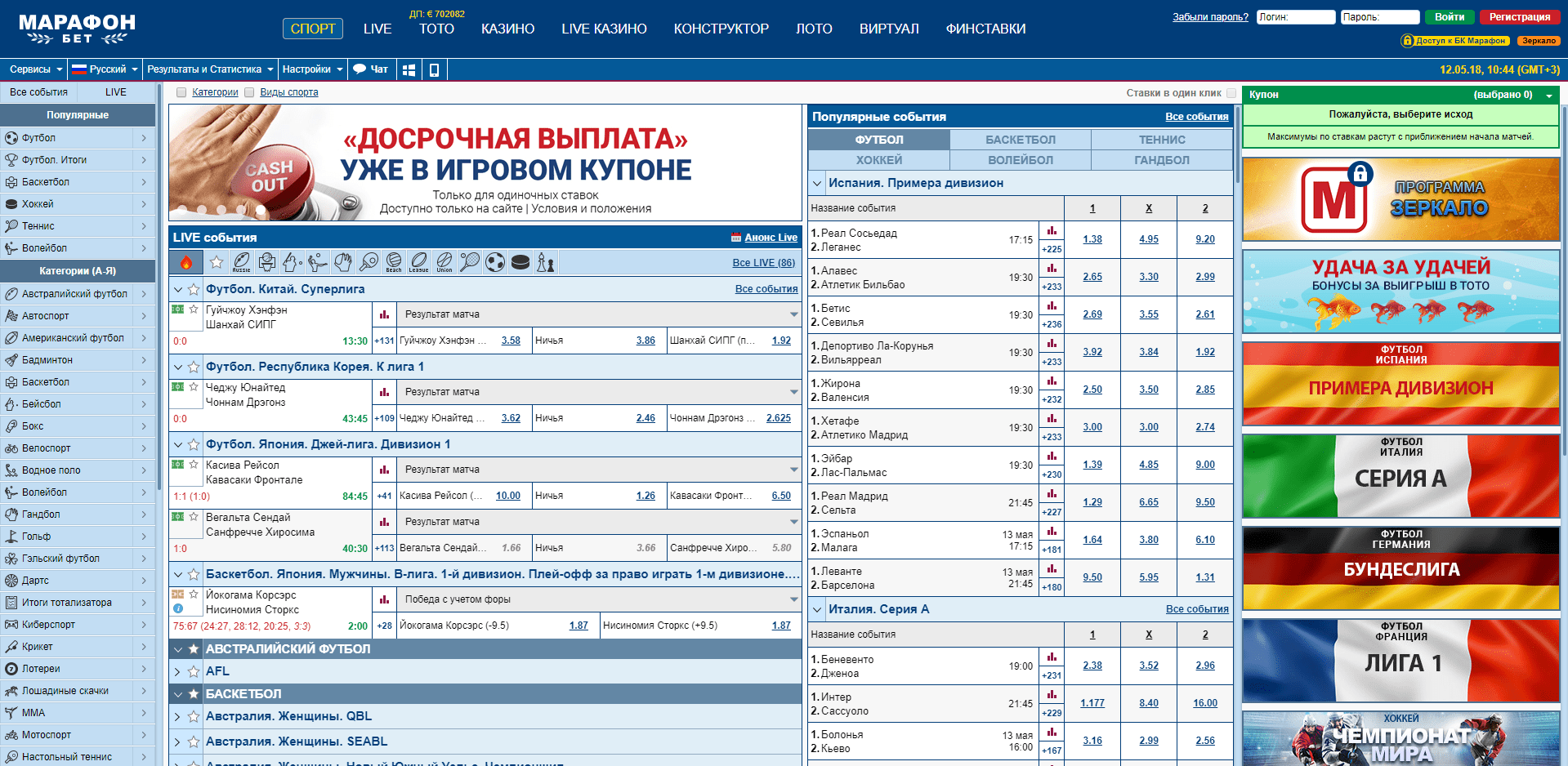Open statistics chart for Касива Рейсол match
The image size is (1568, 766).
click(x=384, y=470)
